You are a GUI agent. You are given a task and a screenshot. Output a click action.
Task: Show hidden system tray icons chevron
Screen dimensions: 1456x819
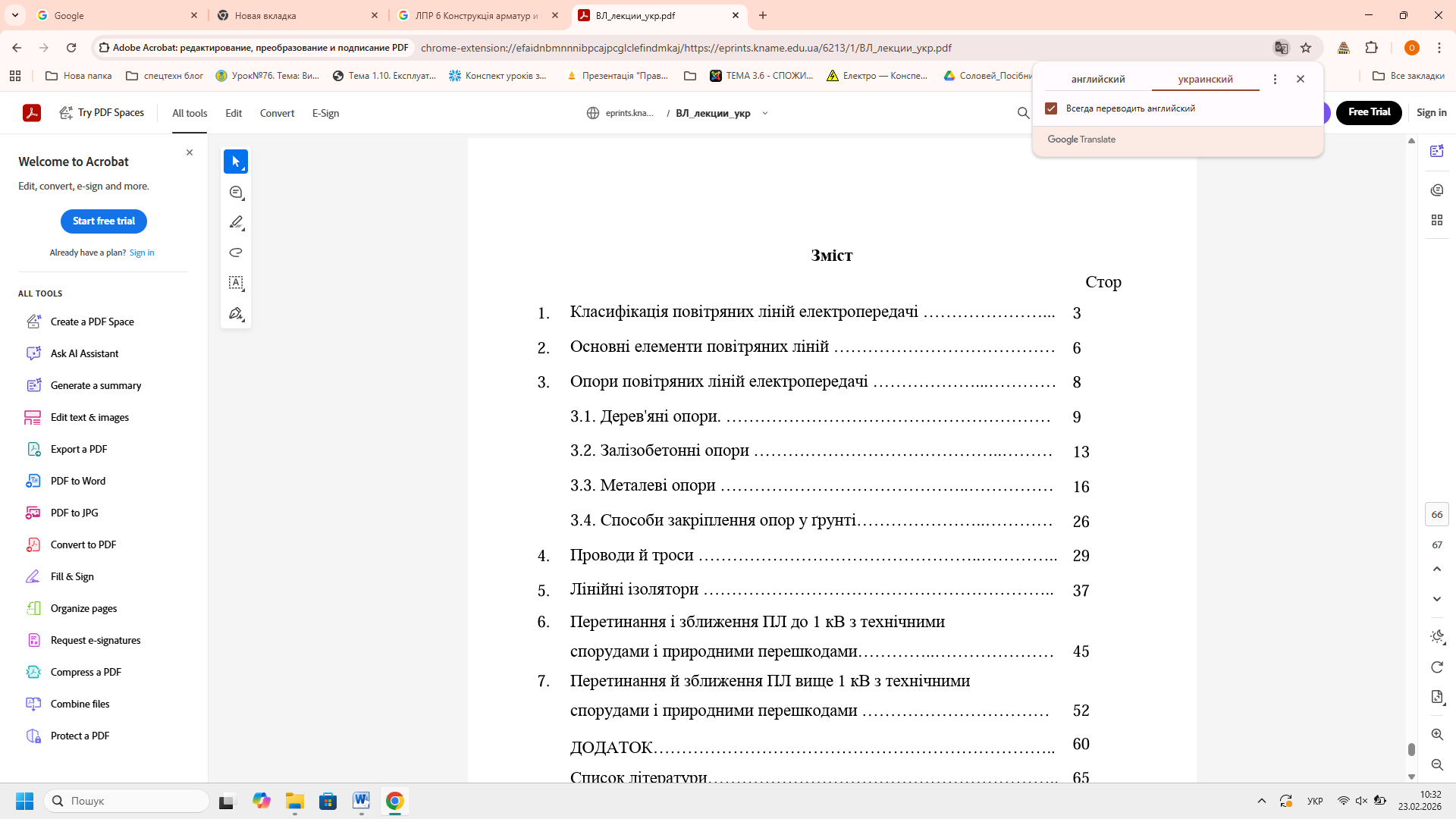click(x=1262, y=801)
